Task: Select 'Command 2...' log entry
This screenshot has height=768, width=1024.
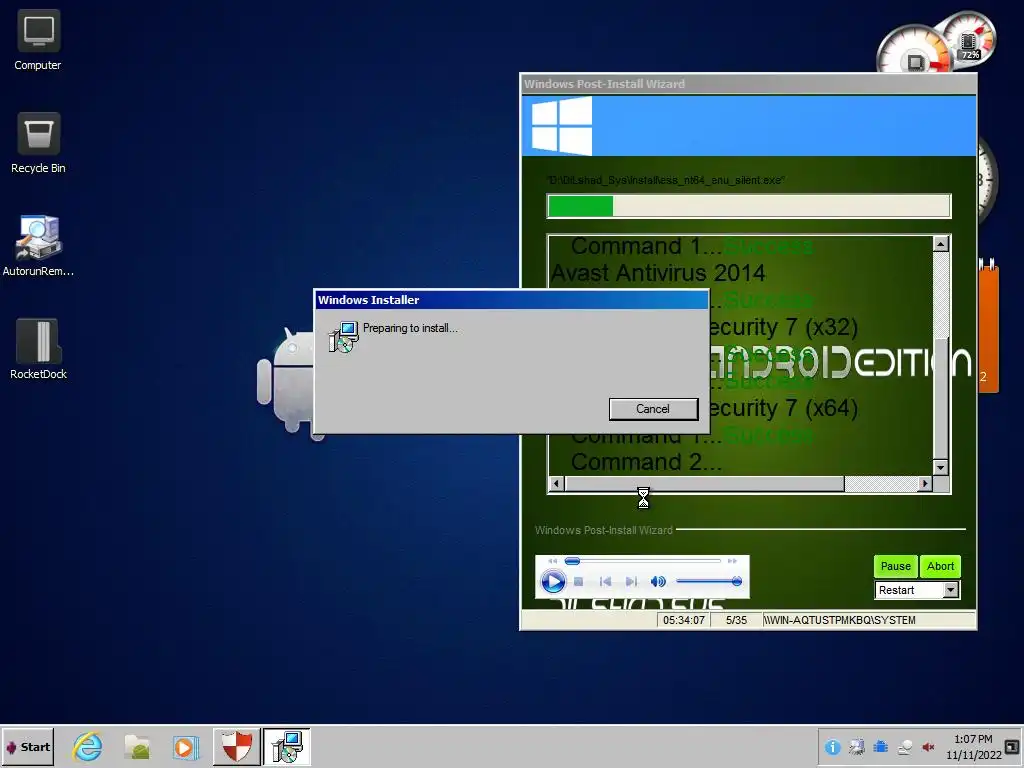Action: click(647, 462)
